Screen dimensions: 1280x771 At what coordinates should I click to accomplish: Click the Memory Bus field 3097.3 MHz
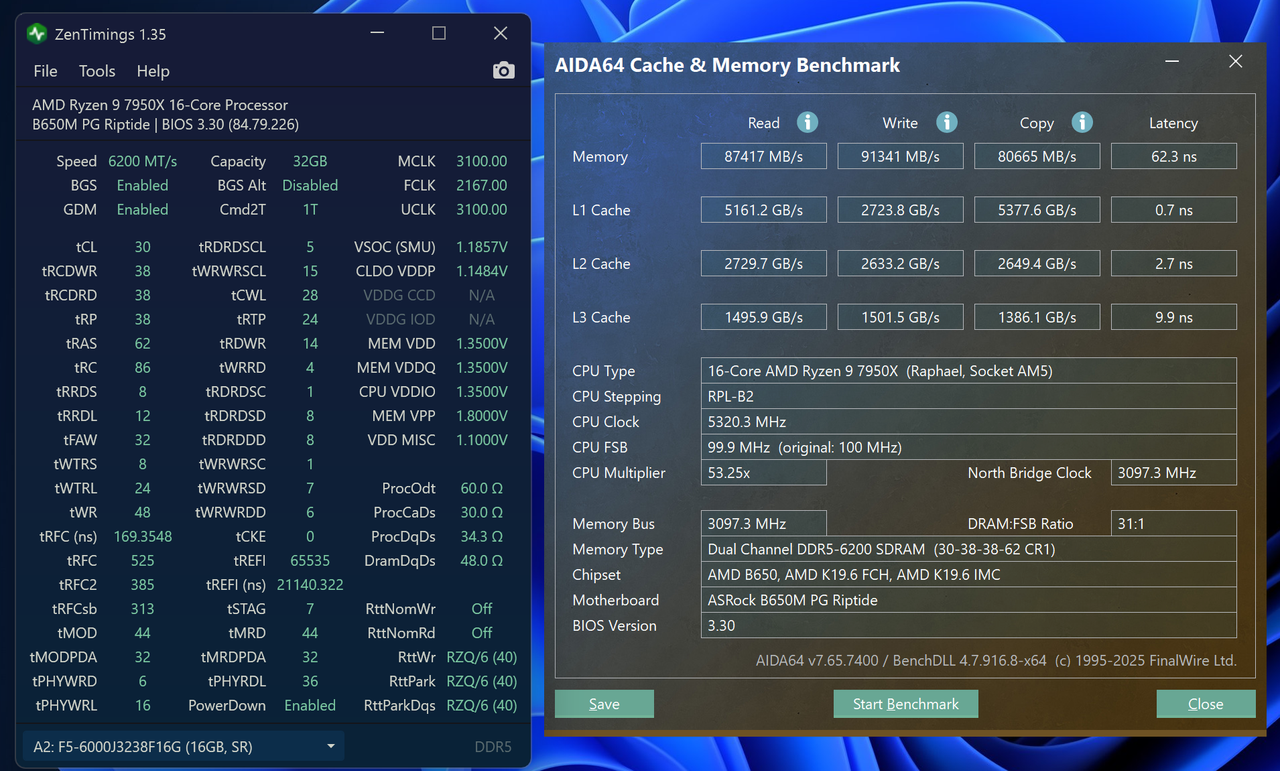[x=764, y=524]
